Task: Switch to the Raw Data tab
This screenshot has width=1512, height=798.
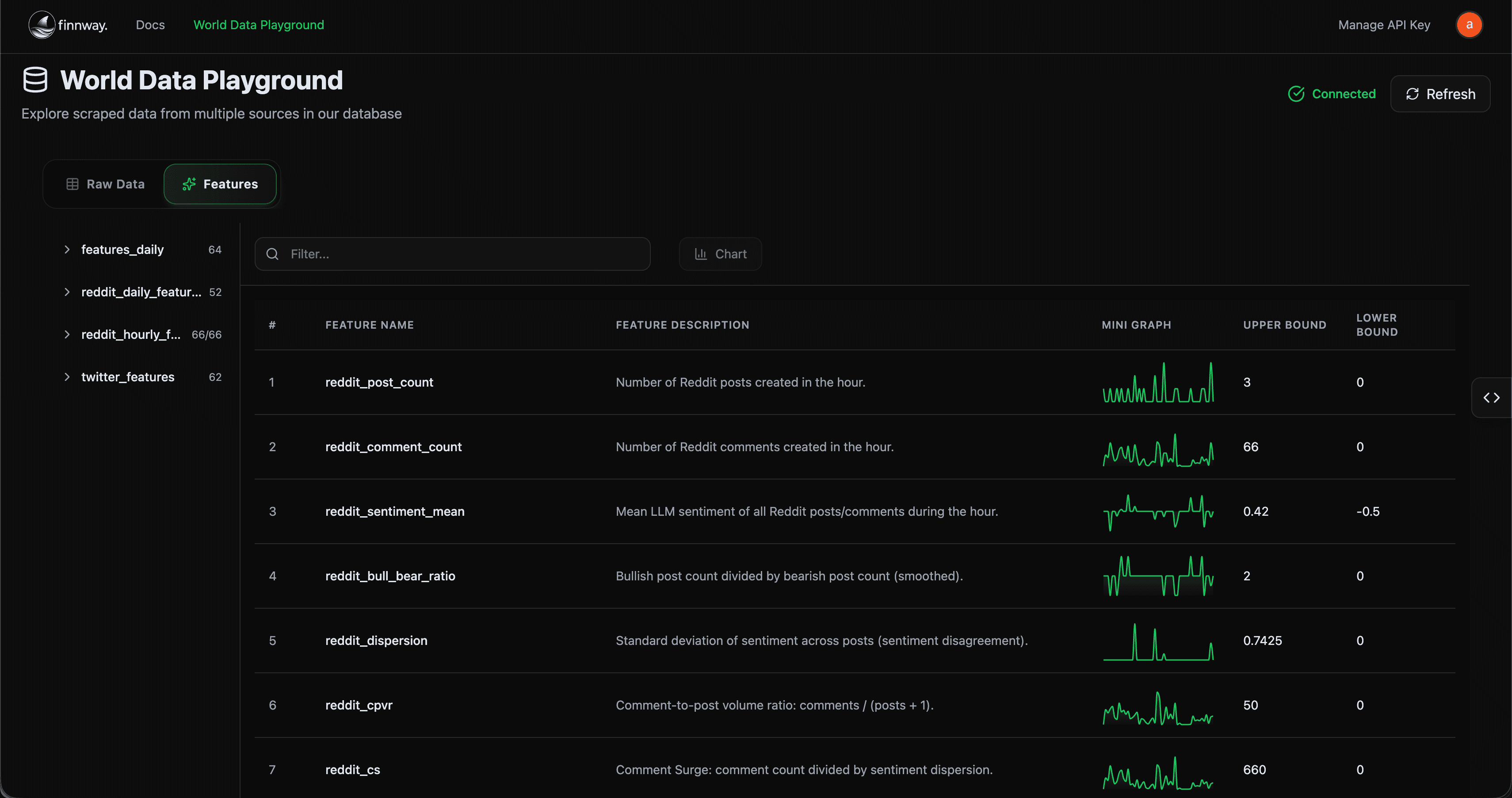Action: (106, 184)
